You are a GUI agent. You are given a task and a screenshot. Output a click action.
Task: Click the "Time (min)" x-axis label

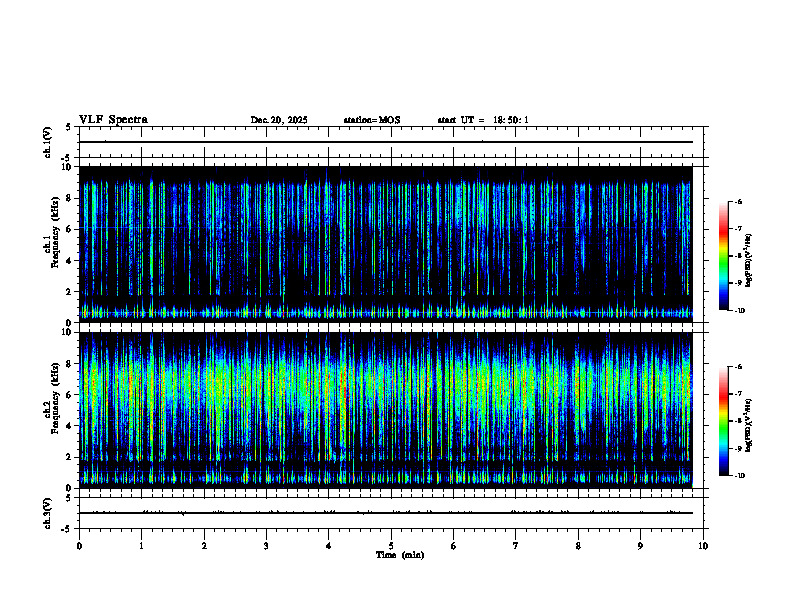[x=400, y=555]
